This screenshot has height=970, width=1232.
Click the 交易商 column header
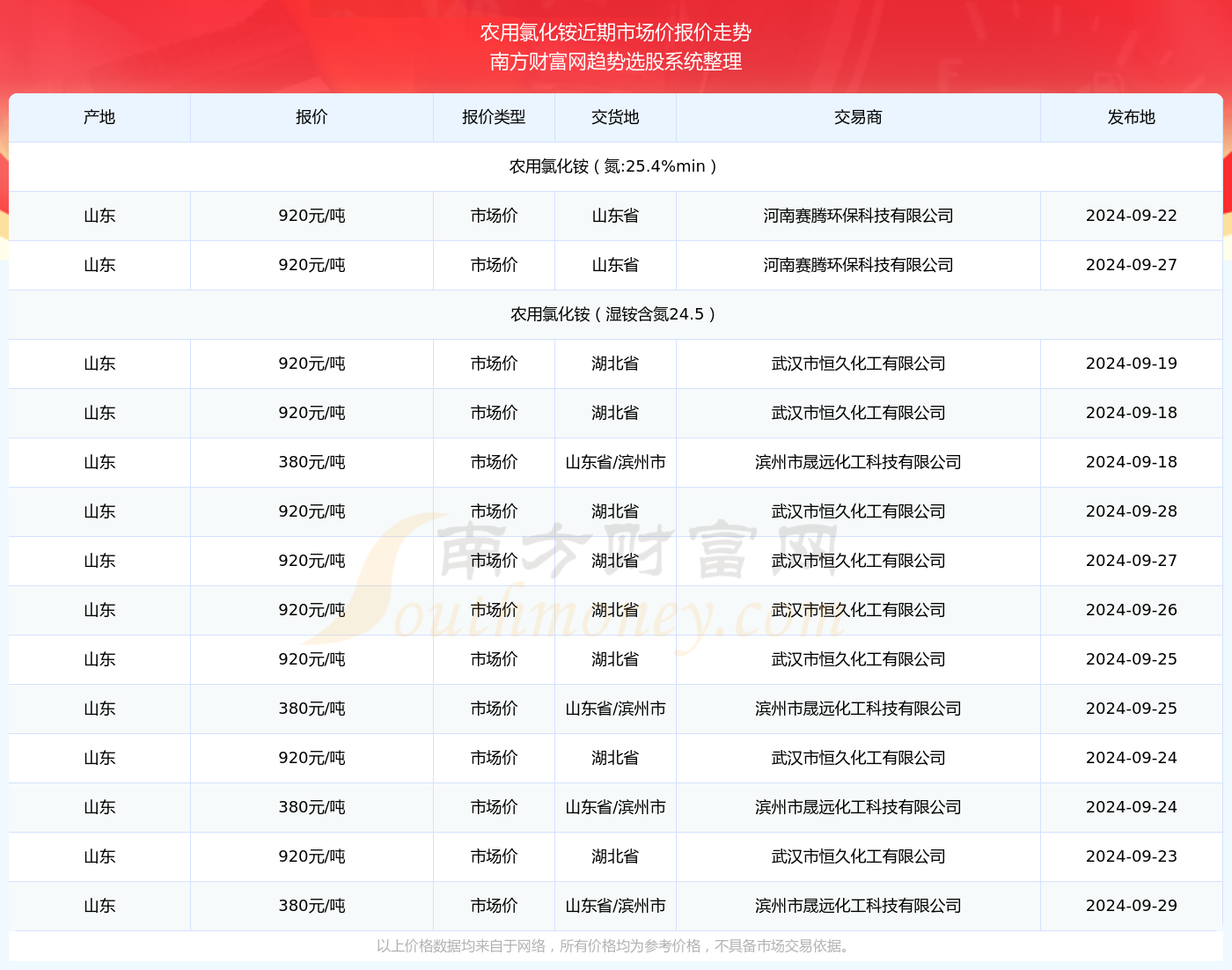858,117
